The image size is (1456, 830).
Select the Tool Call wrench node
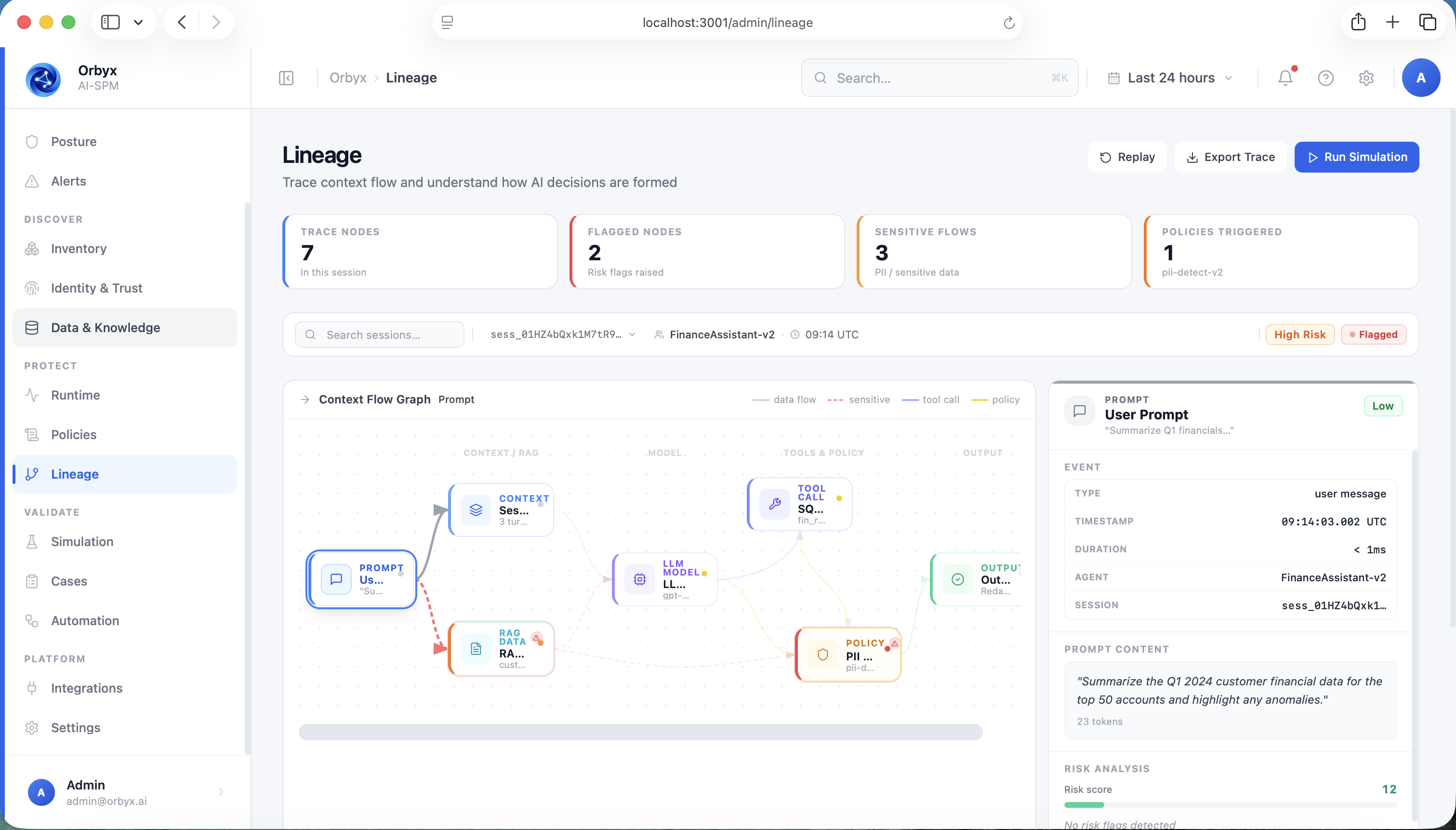point(775,504)
